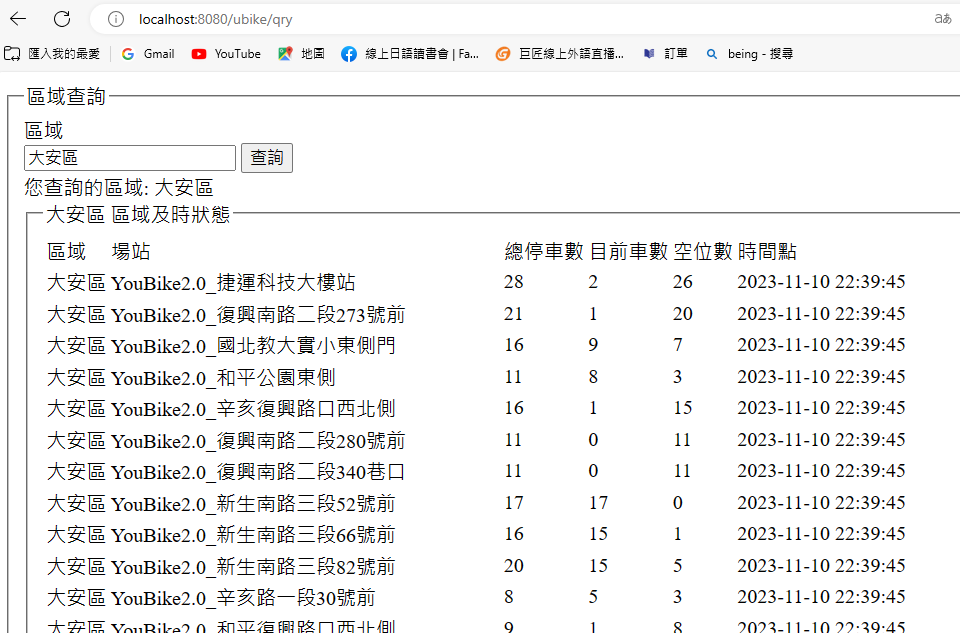The image size is (960, 633).
Task: Open being - 搜尋 bookmark
Action: click(750, 54)
